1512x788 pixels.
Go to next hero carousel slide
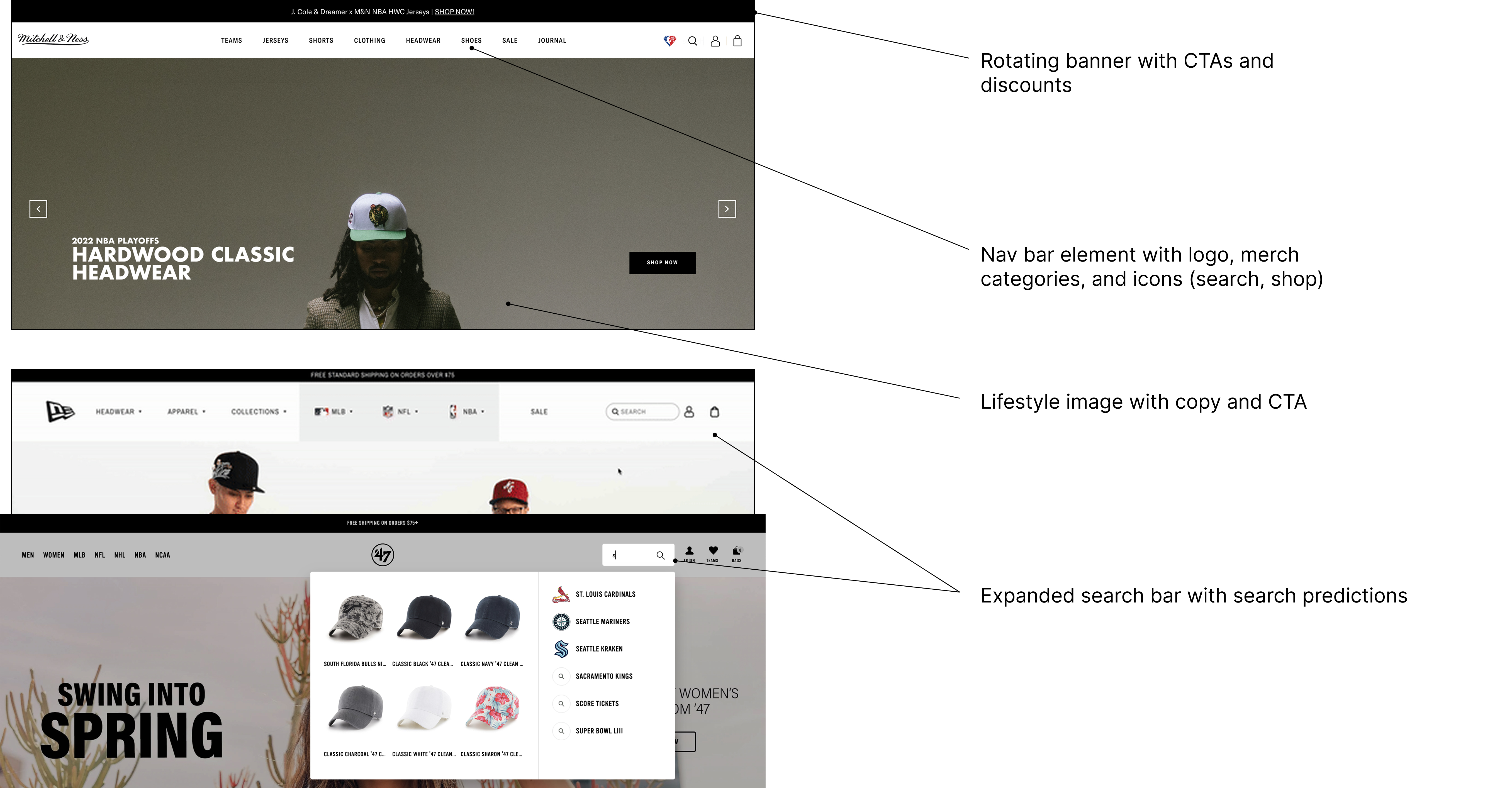pyautogui.click(x=727, y=209)
